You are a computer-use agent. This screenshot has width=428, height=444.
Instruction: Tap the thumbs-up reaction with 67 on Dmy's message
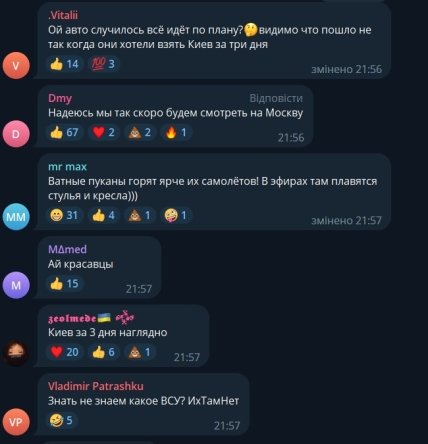(65, 132)
